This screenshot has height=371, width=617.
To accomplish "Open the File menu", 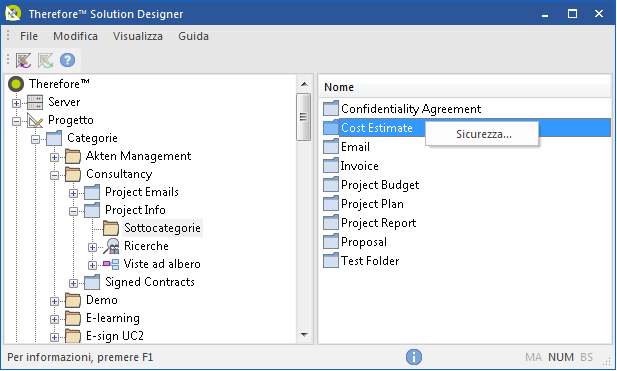I will [29, 36].
